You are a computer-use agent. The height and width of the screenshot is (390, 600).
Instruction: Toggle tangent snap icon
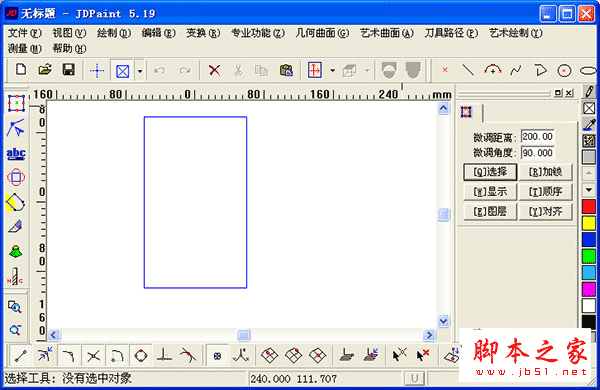coord(188,356)
